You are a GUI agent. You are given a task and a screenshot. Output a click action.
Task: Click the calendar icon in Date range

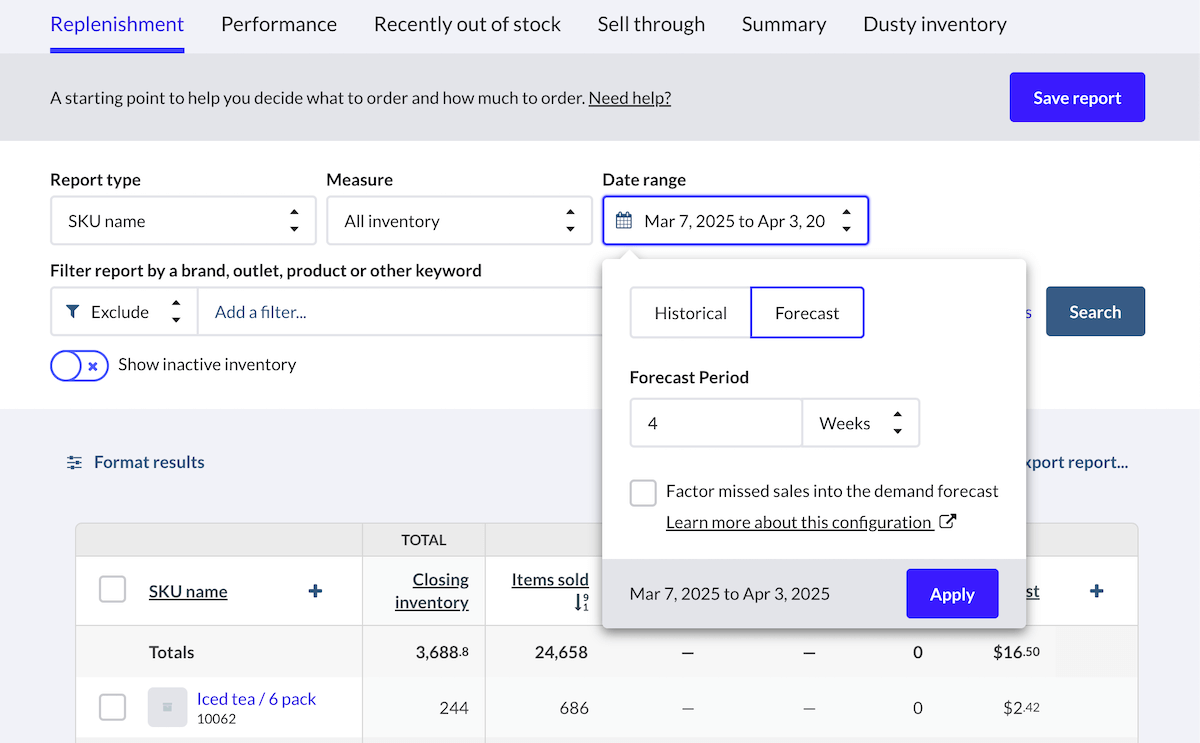point(624,221)
